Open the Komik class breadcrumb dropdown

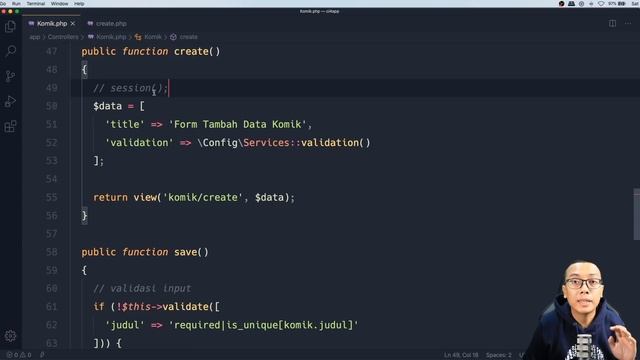[149, 37]
